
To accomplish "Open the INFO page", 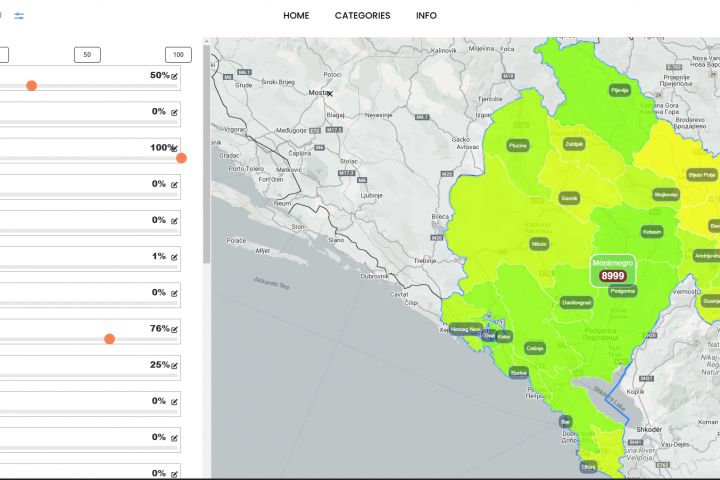I will [426, 16].
